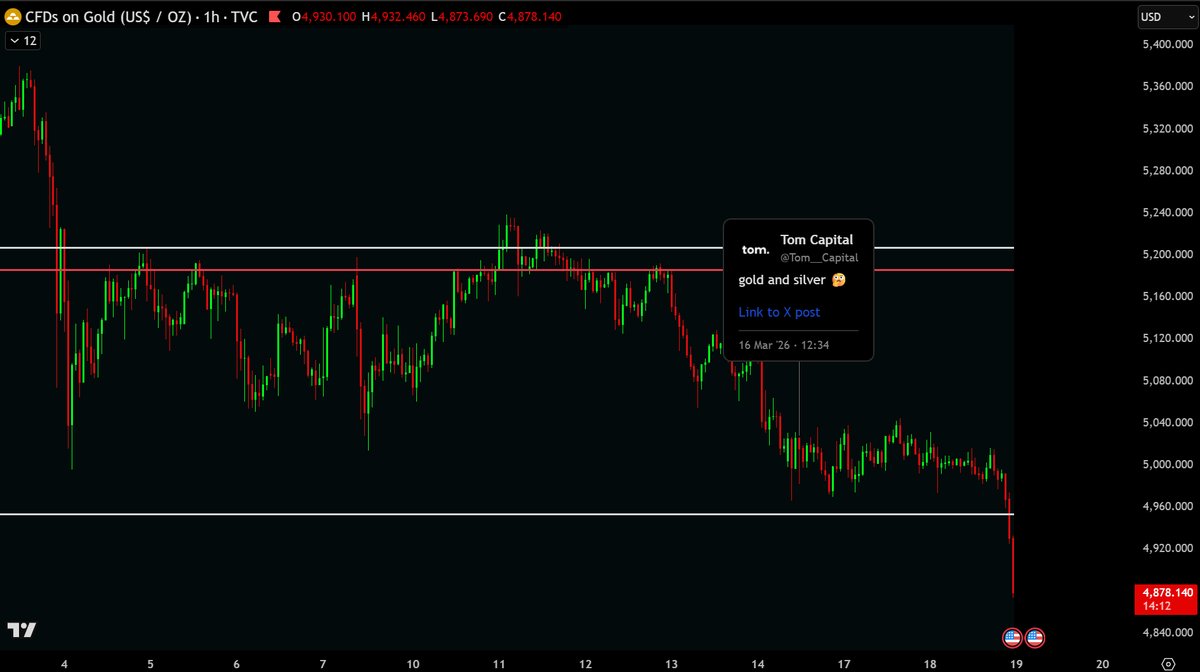Click the right US flag economic event icon
Screen dimensions: 1200x672
point(1035,637)
